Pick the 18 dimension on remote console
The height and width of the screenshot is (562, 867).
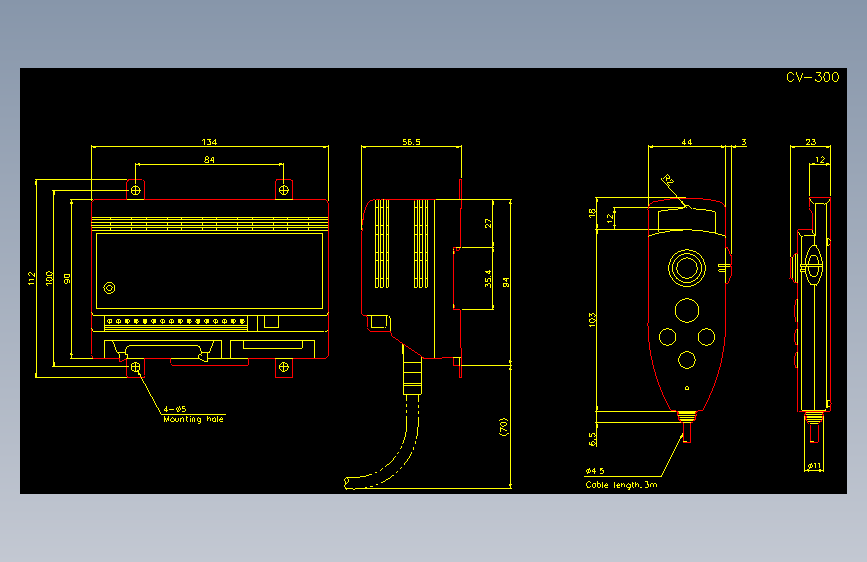point(592,213)
